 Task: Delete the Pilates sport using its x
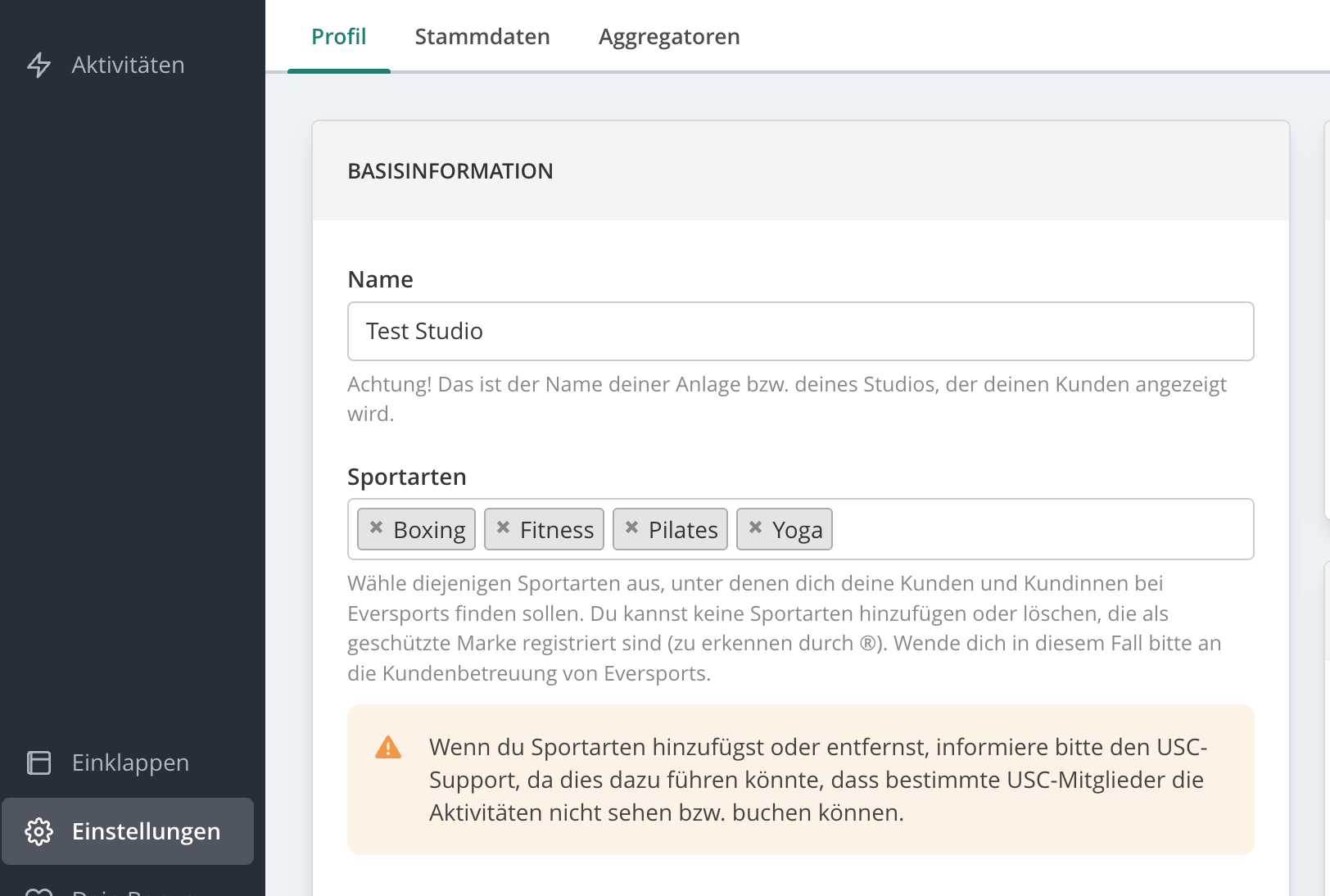pyautogui.click(x=631, y=528)
